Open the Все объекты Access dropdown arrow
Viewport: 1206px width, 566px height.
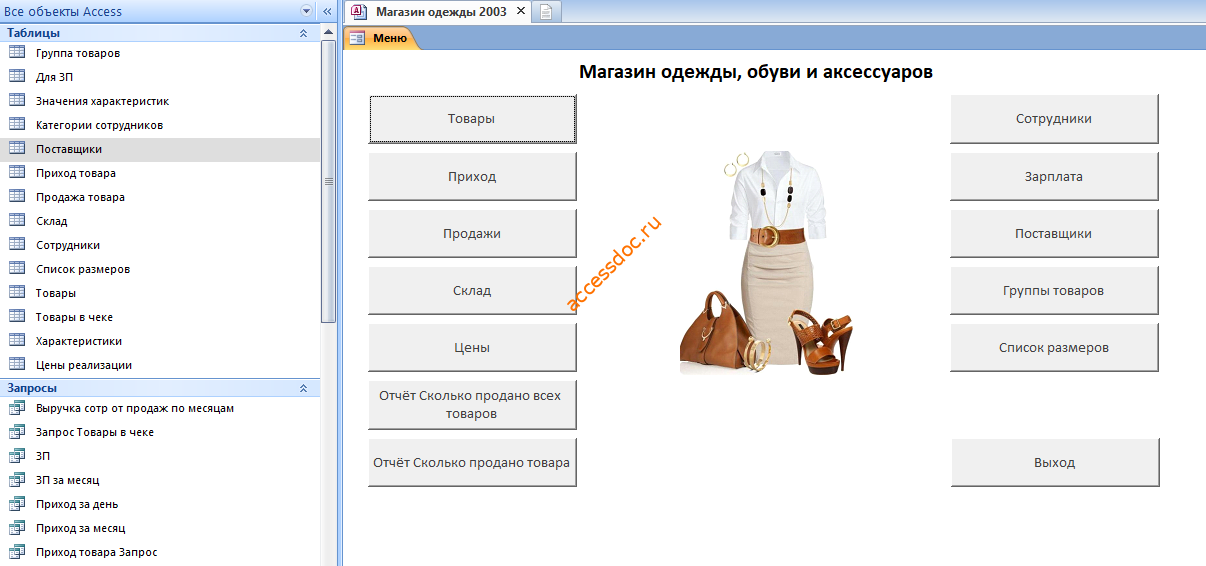tap(306, 11)
